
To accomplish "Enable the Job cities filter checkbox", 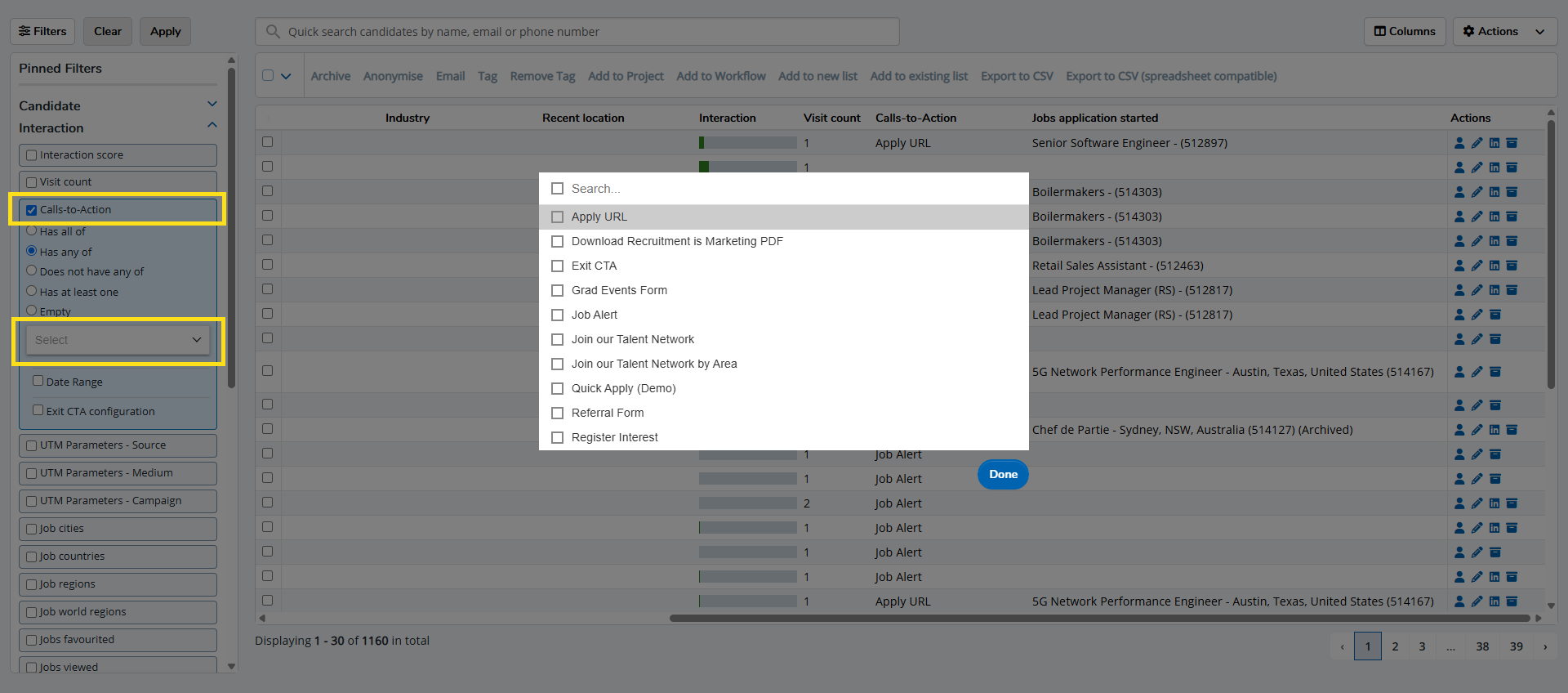I will click(x=32, y=529).
